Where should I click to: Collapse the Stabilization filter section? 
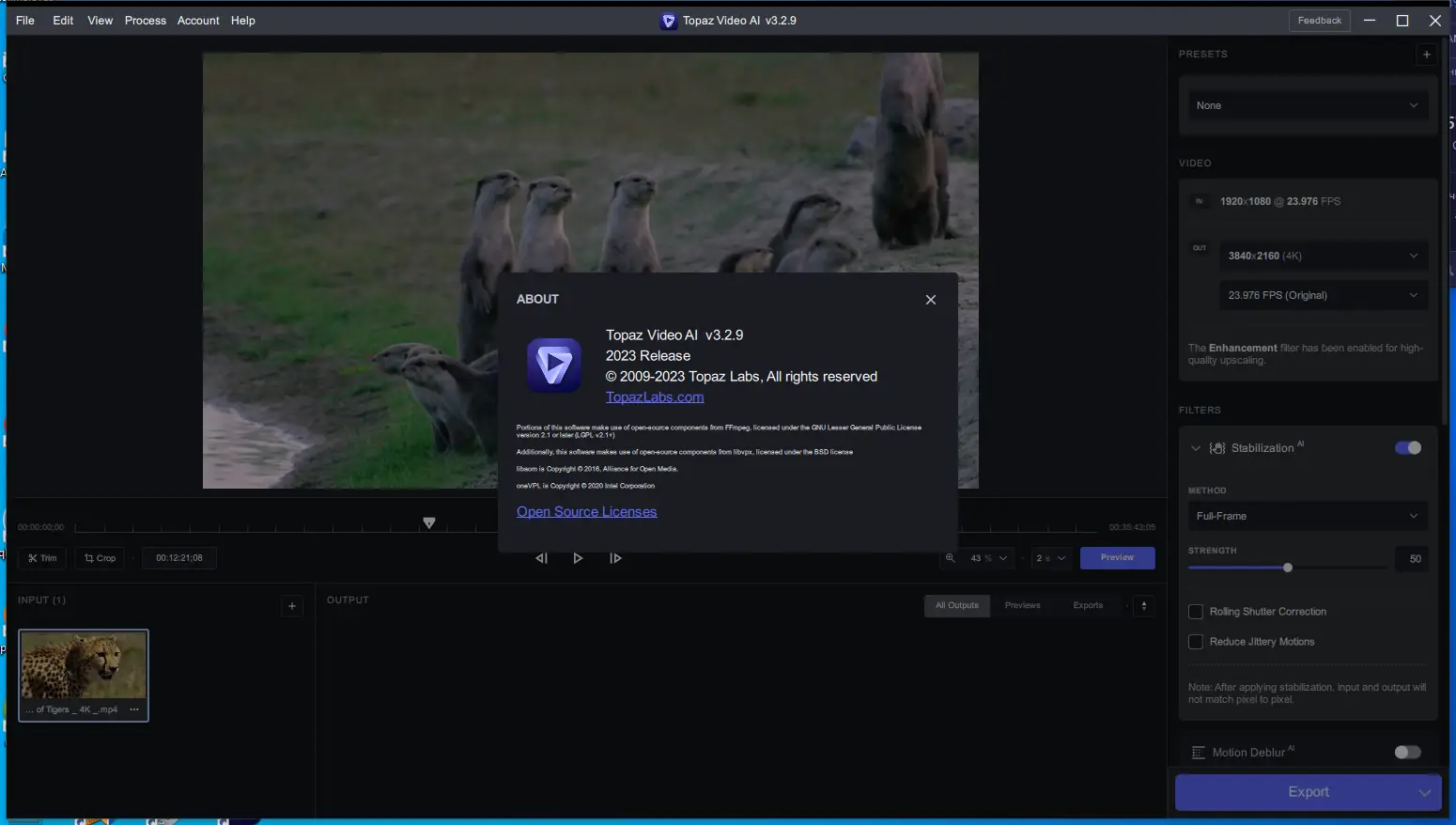1196,448
